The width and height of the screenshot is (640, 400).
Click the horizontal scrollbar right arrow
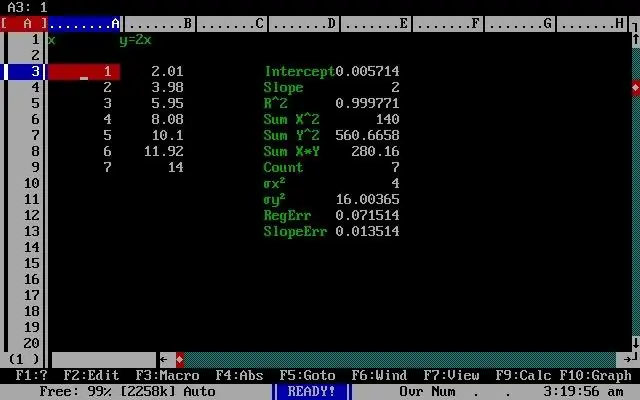[x=628, y=360]
